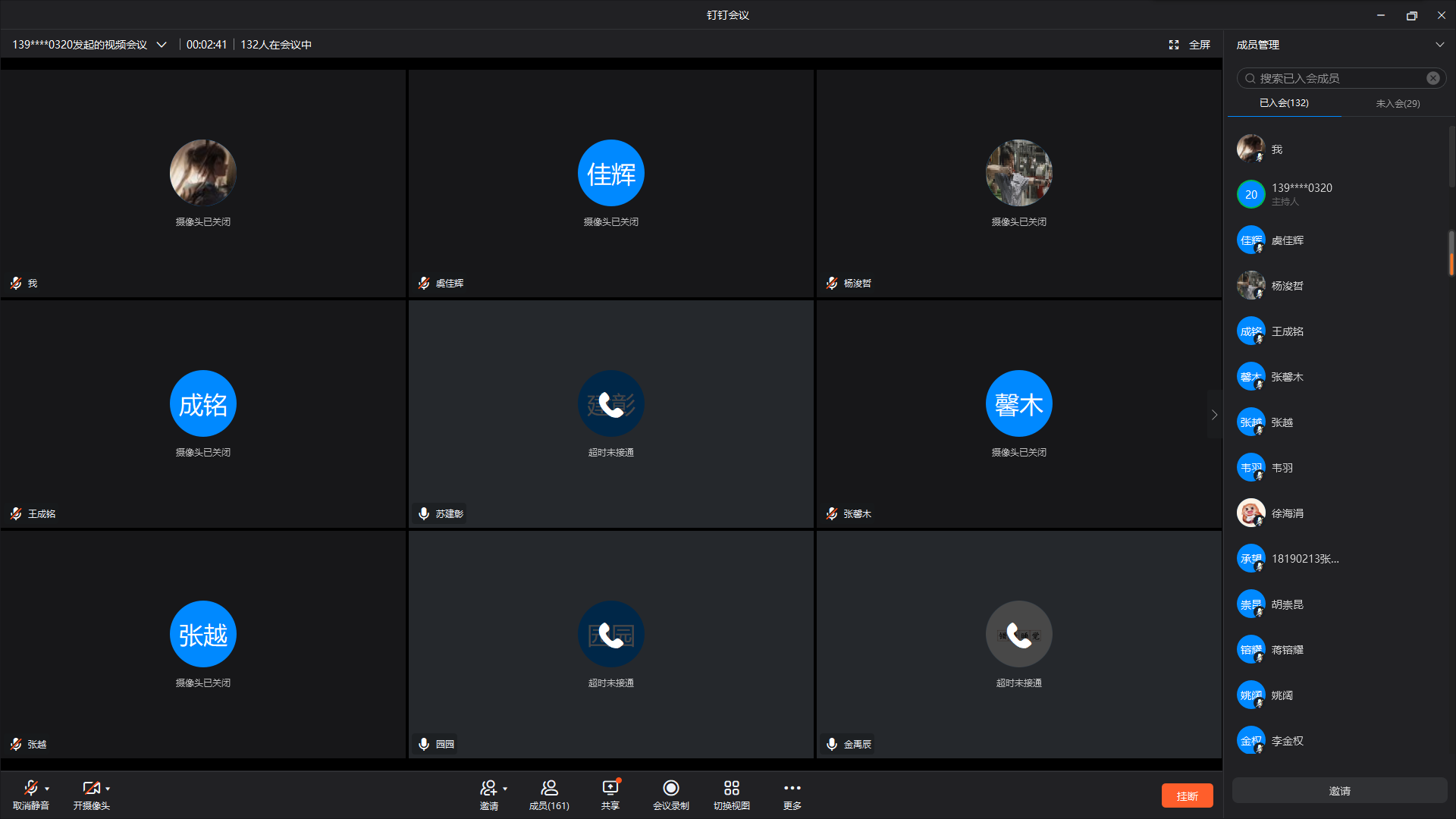Image resolution: width=1456 pixels, height=819 pixels.
Task: Click the share screen icon
Action: tap(610, 789)
